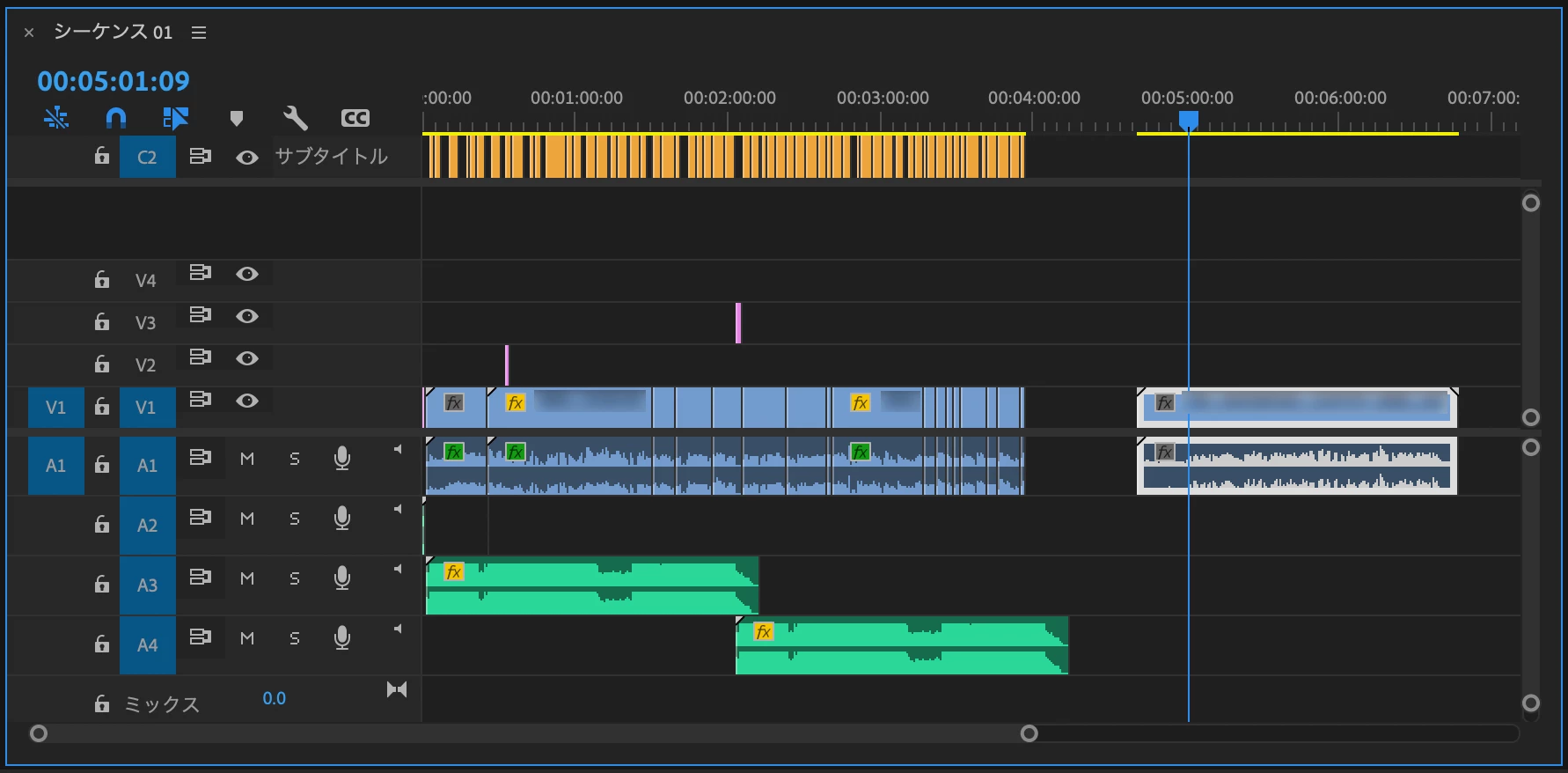Hide track V1 with eye icon

247,401
